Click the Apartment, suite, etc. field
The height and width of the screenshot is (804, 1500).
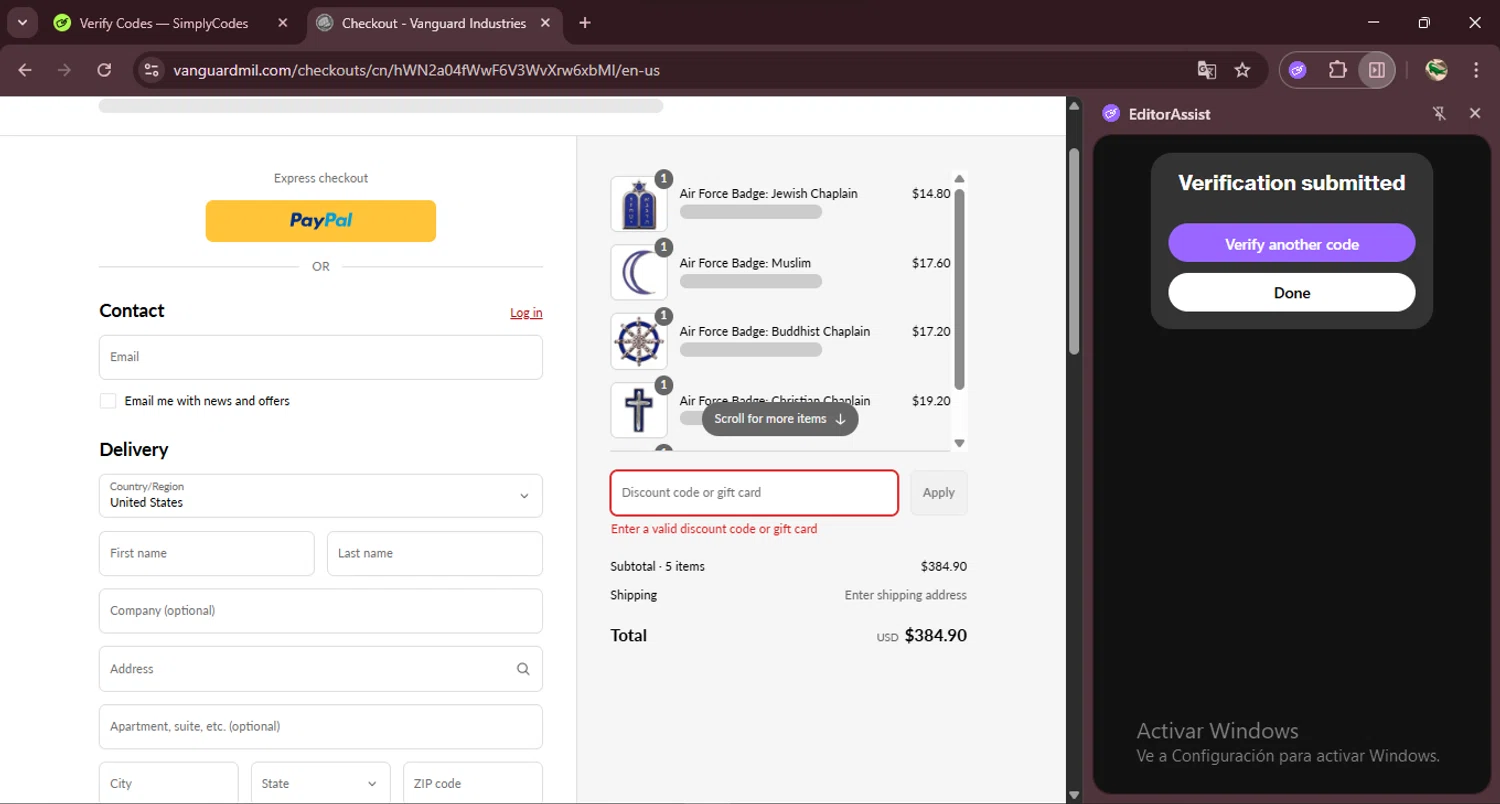click(321, 727)
